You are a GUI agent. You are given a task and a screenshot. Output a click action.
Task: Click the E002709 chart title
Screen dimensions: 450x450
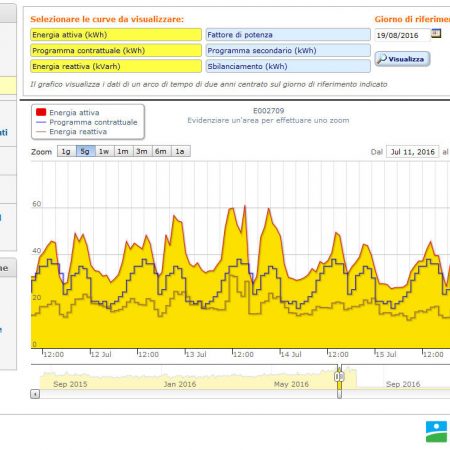click(x=268, y=111)
